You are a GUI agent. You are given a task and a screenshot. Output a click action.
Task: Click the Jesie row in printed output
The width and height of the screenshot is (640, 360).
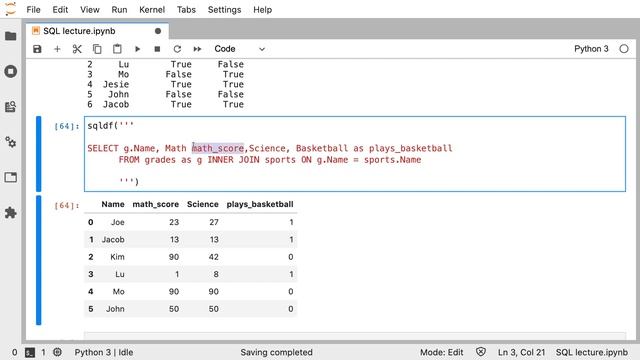coord(165,84)
